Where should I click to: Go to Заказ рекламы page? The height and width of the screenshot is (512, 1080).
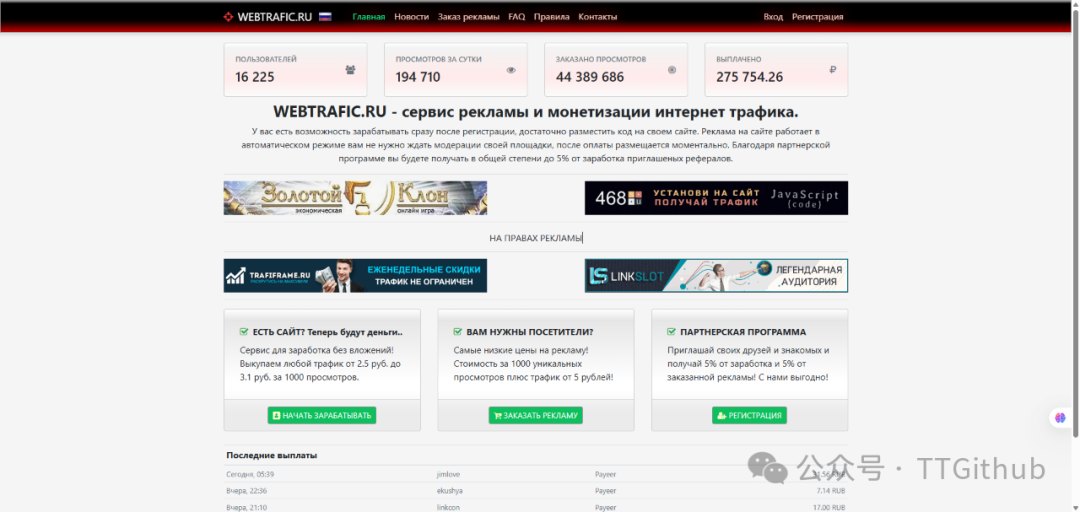[x=468, y=17]
